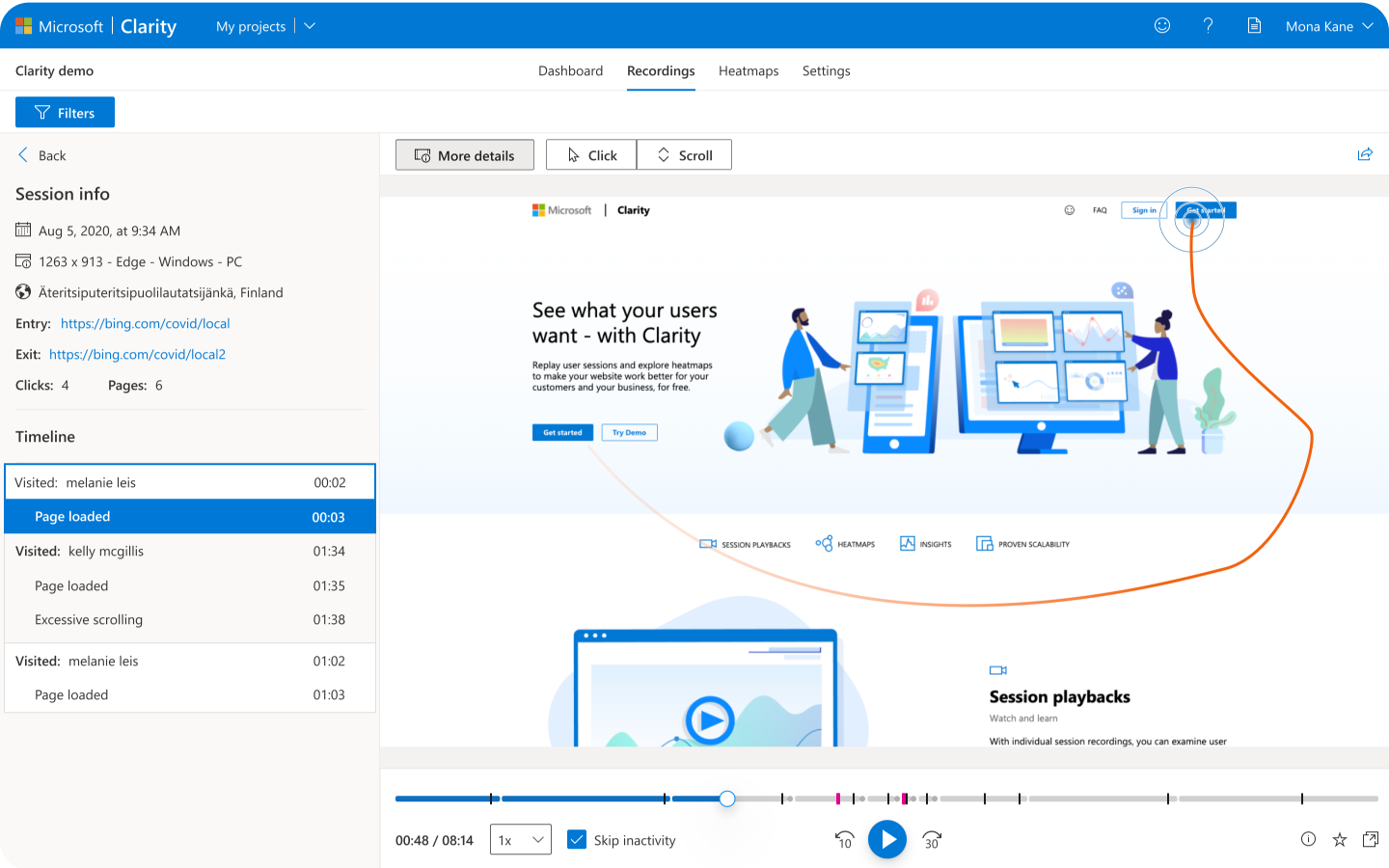This screenshot has height=868, width=1389.
Task: Open the Filters panel
Action: pos(65,112)
